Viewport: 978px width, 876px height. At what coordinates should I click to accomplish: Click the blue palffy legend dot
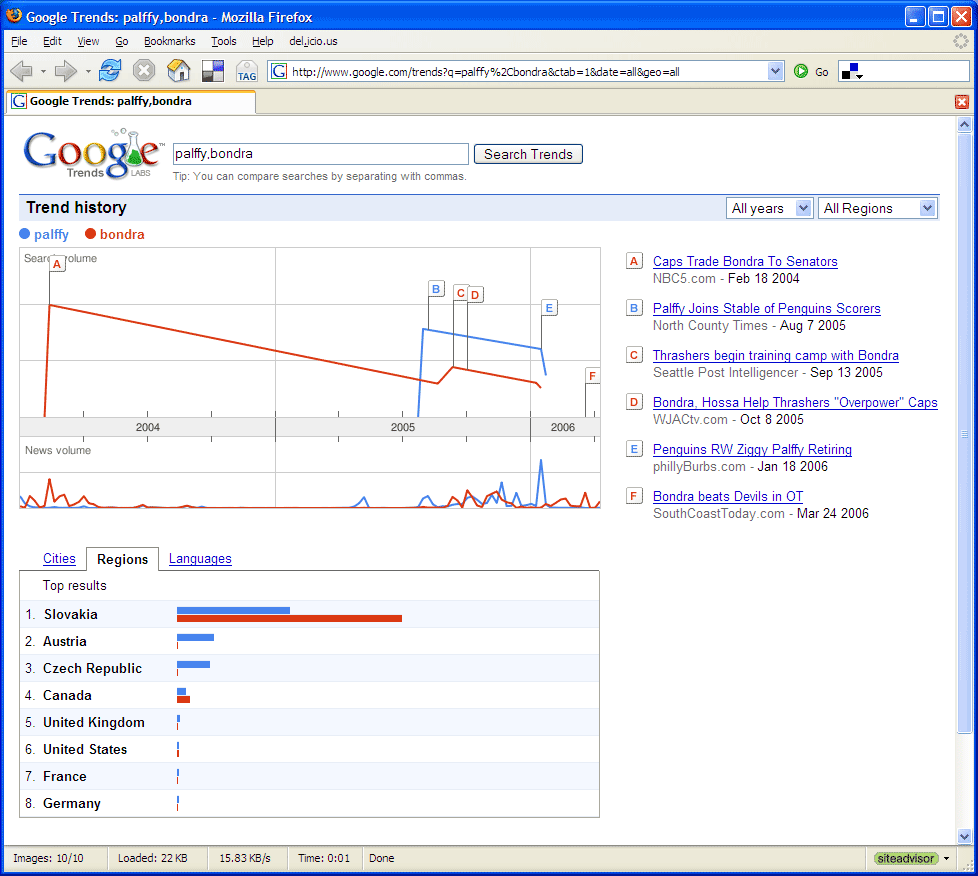[24, 234]
